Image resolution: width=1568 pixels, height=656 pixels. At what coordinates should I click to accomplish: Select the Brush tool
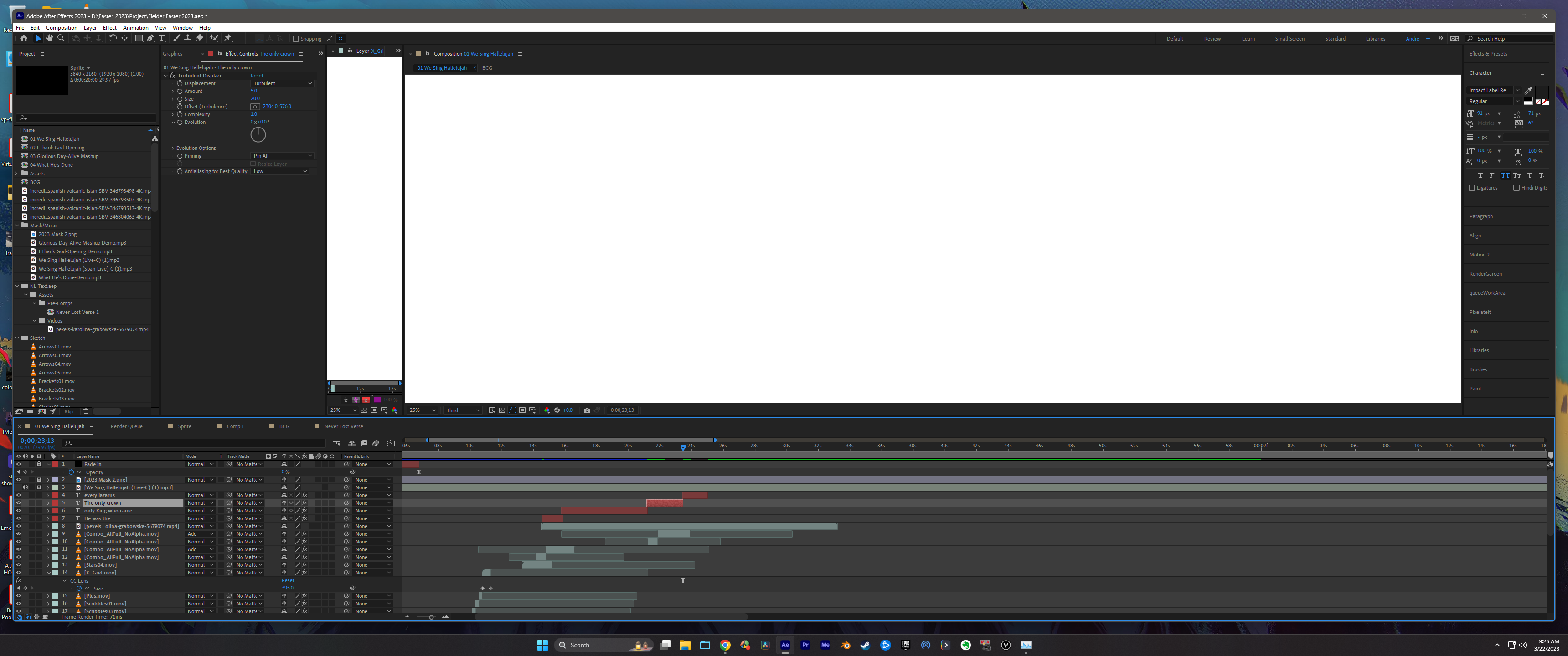(177, 38)
